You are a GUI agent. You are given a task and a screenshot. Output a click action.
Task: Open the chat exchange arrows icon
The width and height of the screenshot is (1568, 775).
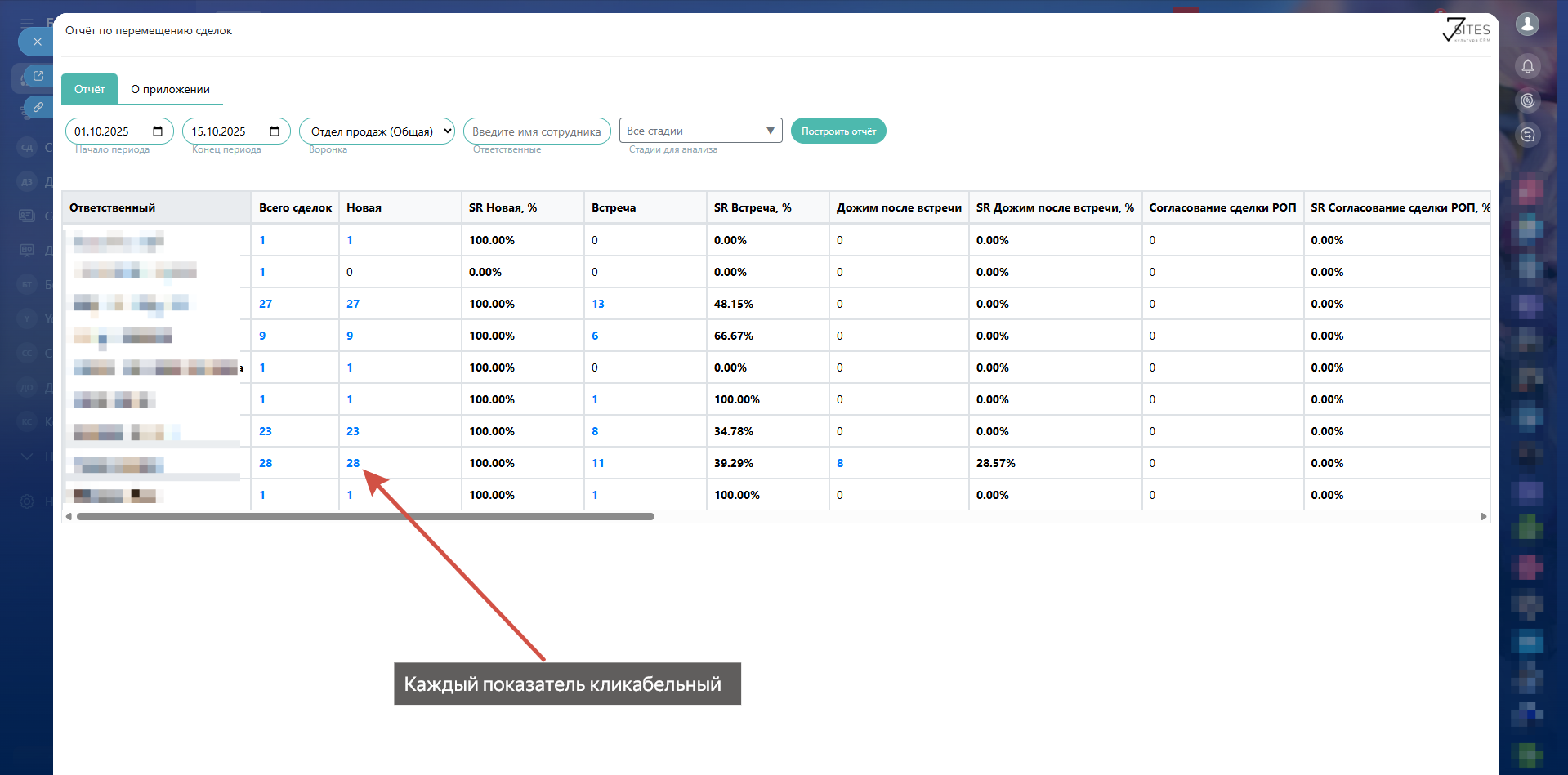pos(1527,135)
